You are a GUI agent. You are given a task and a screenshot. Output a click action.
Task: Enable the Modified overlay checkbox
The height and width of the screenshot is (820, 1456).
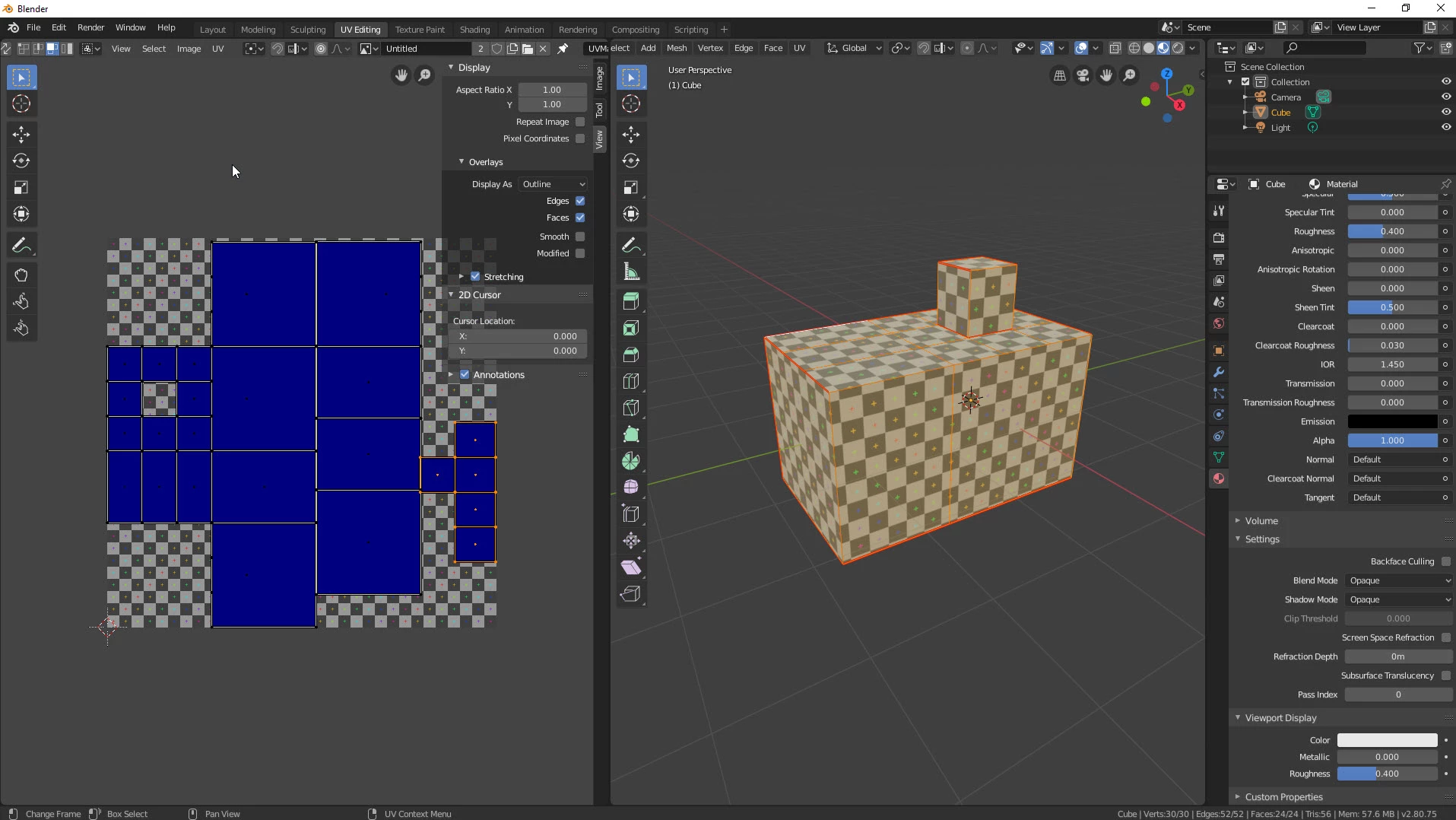pos(580,253)
